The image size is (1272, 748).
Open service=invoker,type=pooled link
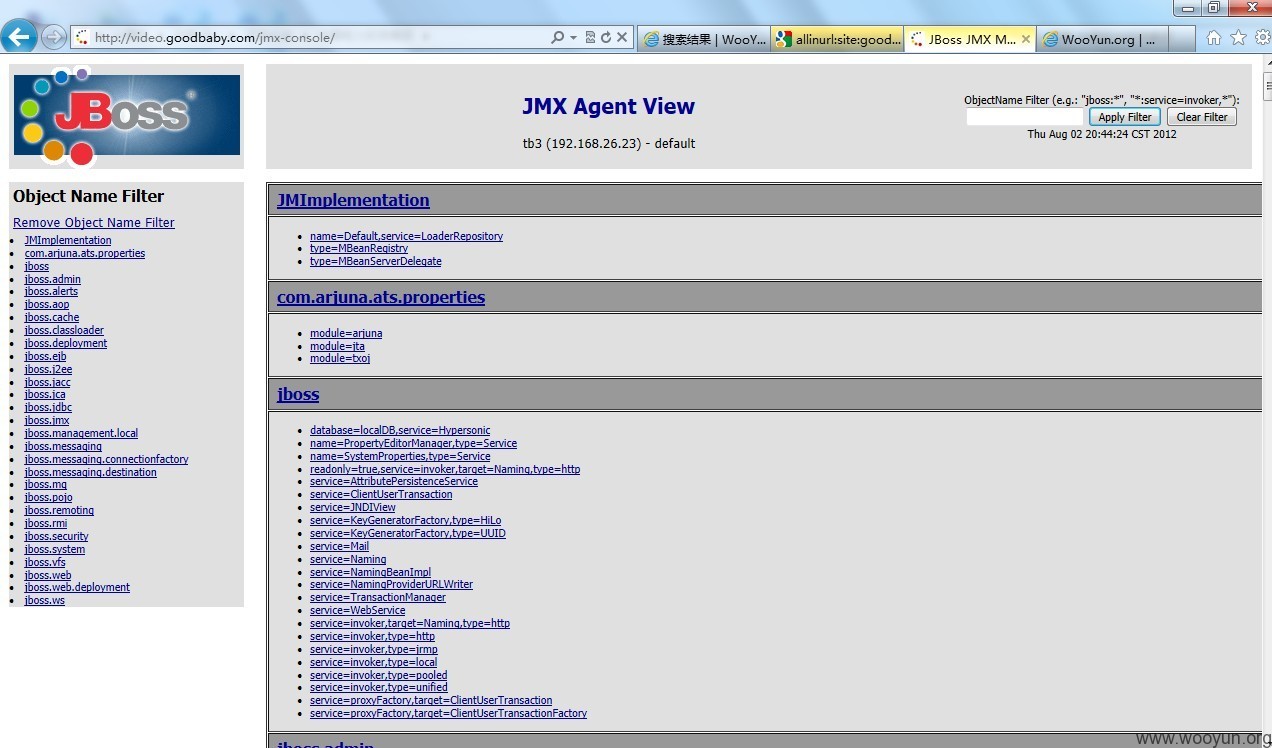tap(378, 675)
